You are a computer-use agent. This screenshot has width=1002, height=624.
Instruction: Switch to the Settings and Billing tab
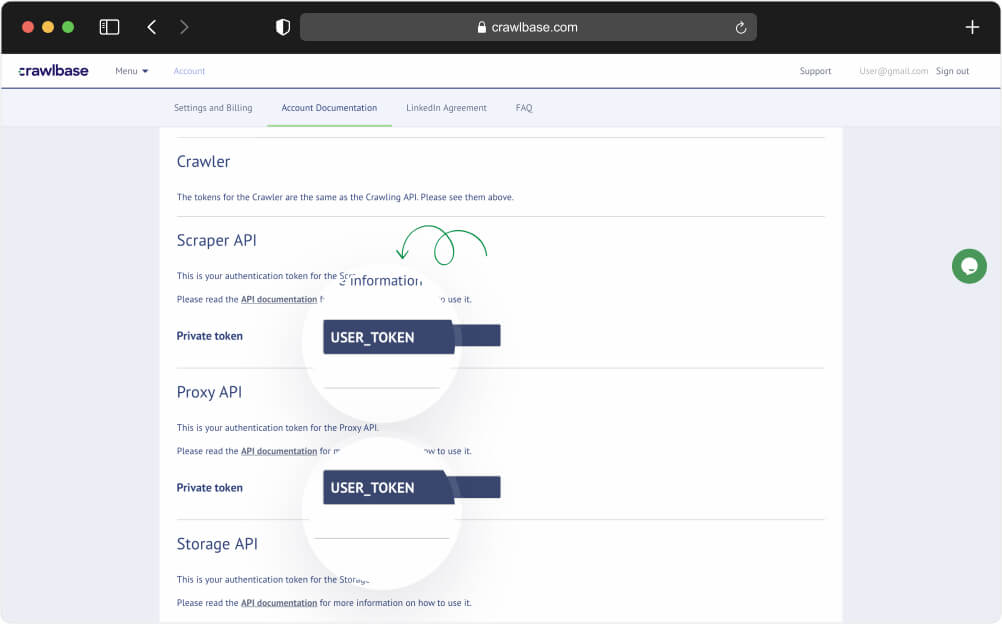pyautogui.click(x=213, y=107)
